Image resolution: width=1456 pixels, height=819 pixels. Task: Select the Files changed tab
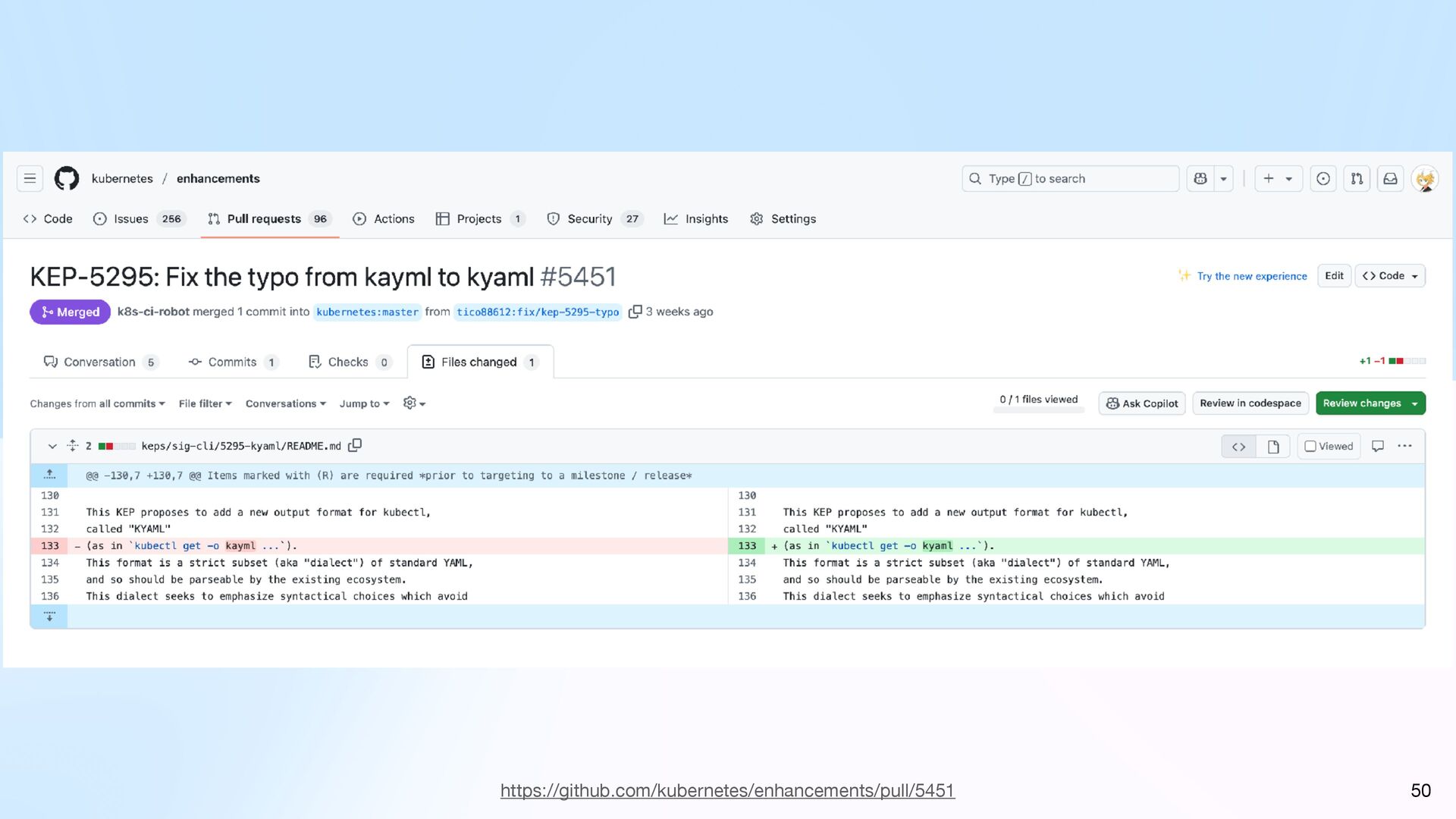[x=480, y=362]
